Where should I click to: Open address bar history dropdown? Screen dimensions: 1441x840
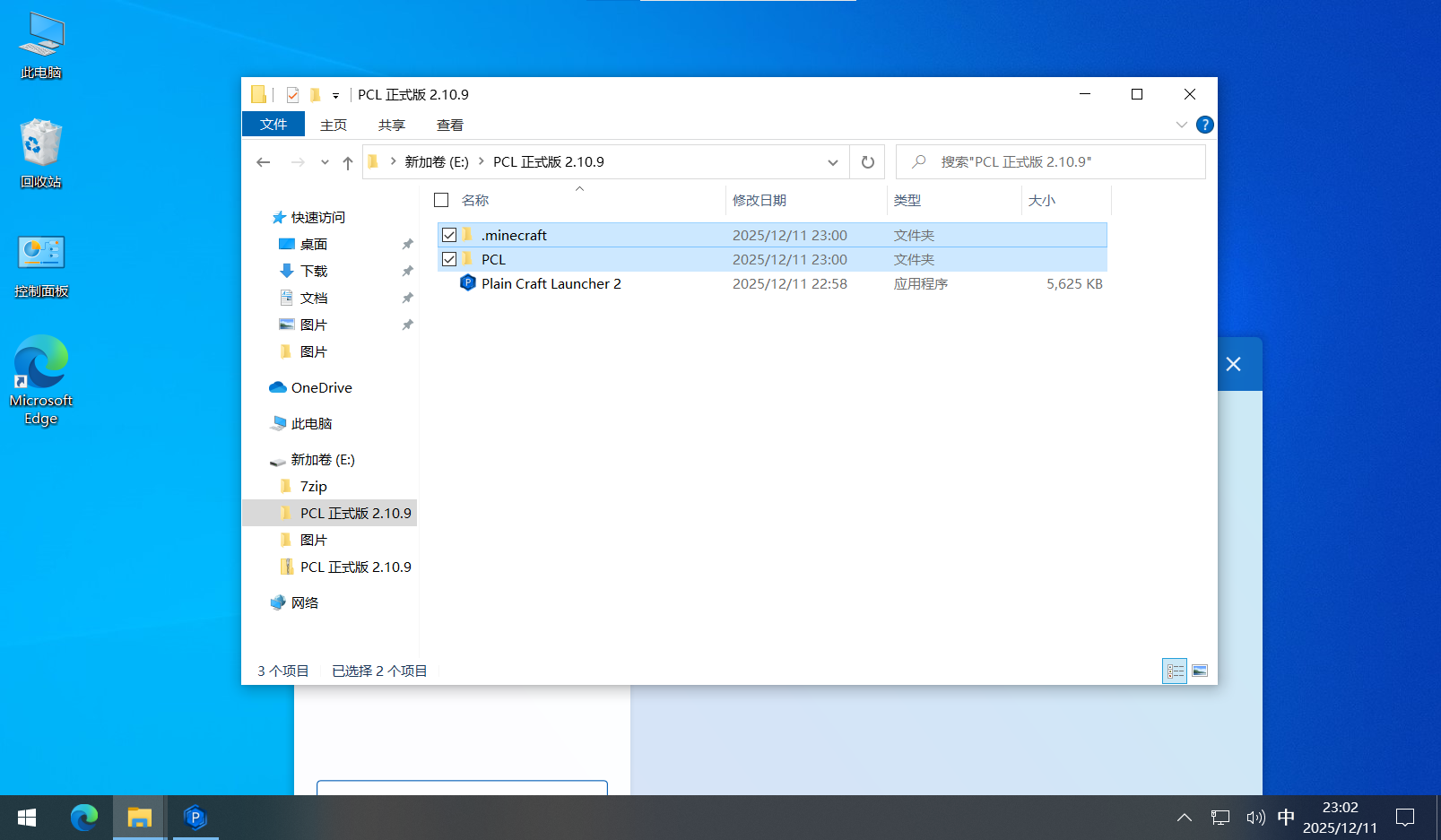[x=832, y=162]
